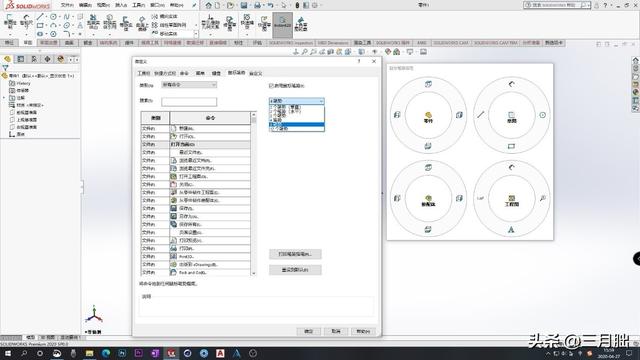Image resolution: width=640 pixels, height=360 pixels.
Task: Click the Undo icon in quick access toolbar
Action: tap(270, 5)
